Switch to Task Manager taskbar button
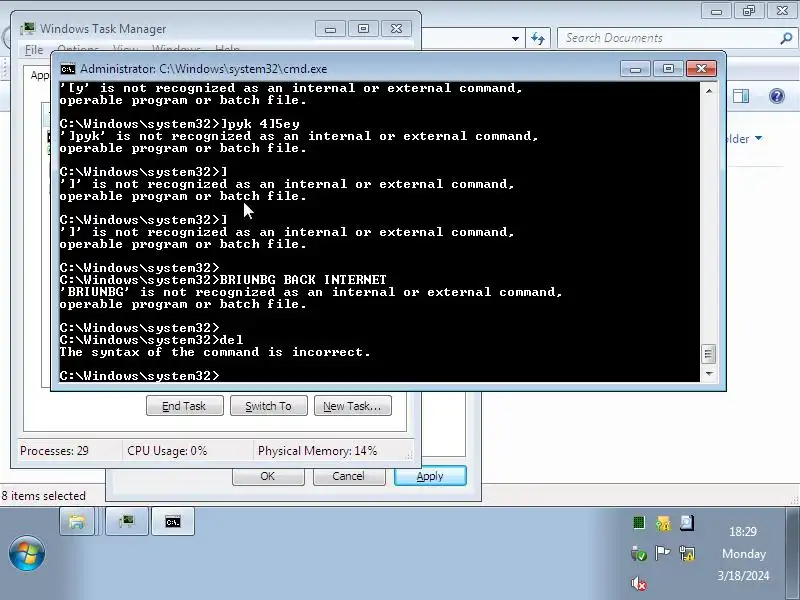 pos(127,521)
